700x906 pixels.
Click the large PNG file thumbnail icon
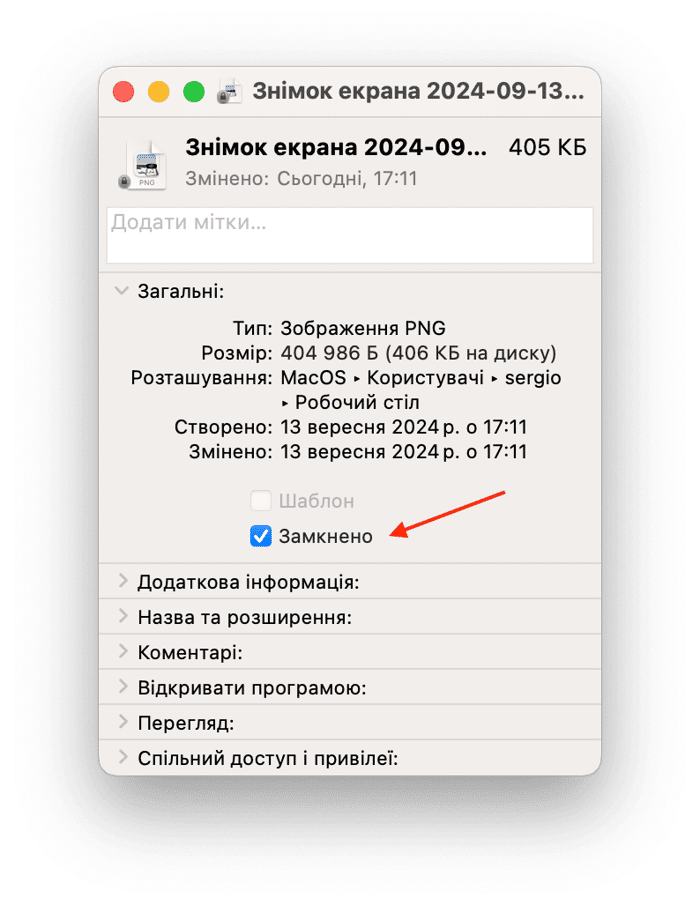click(x=145, y=166)
